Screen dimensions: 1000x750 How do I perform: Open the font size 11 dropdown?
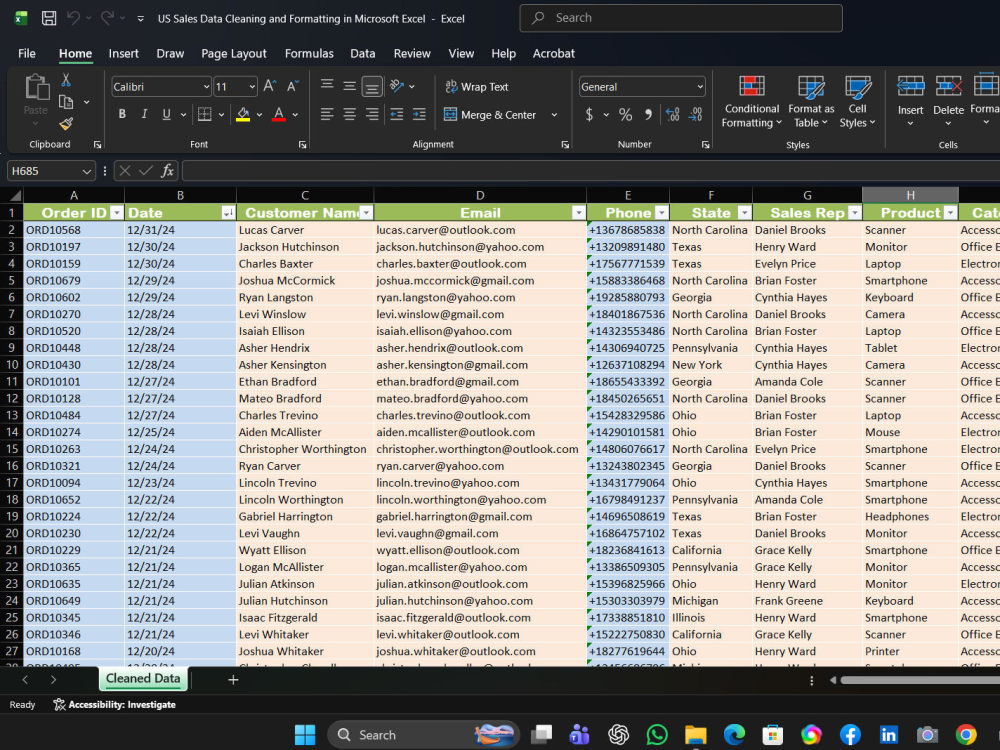click(253, 86)
